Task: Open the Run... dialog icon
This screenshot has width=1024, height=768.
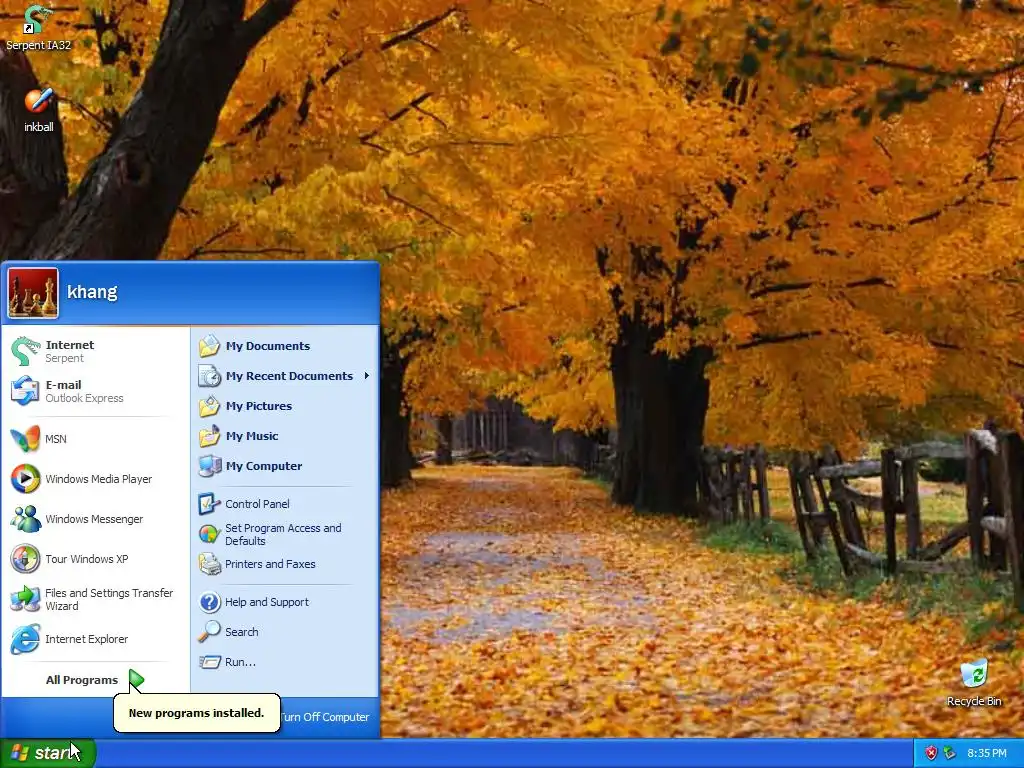Action: [x=210, y=662]
